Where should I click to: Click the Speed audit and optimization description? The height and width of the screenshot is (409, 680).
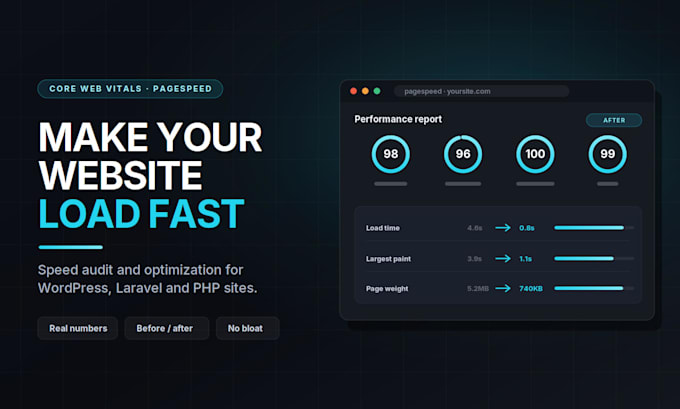point(147,279)
